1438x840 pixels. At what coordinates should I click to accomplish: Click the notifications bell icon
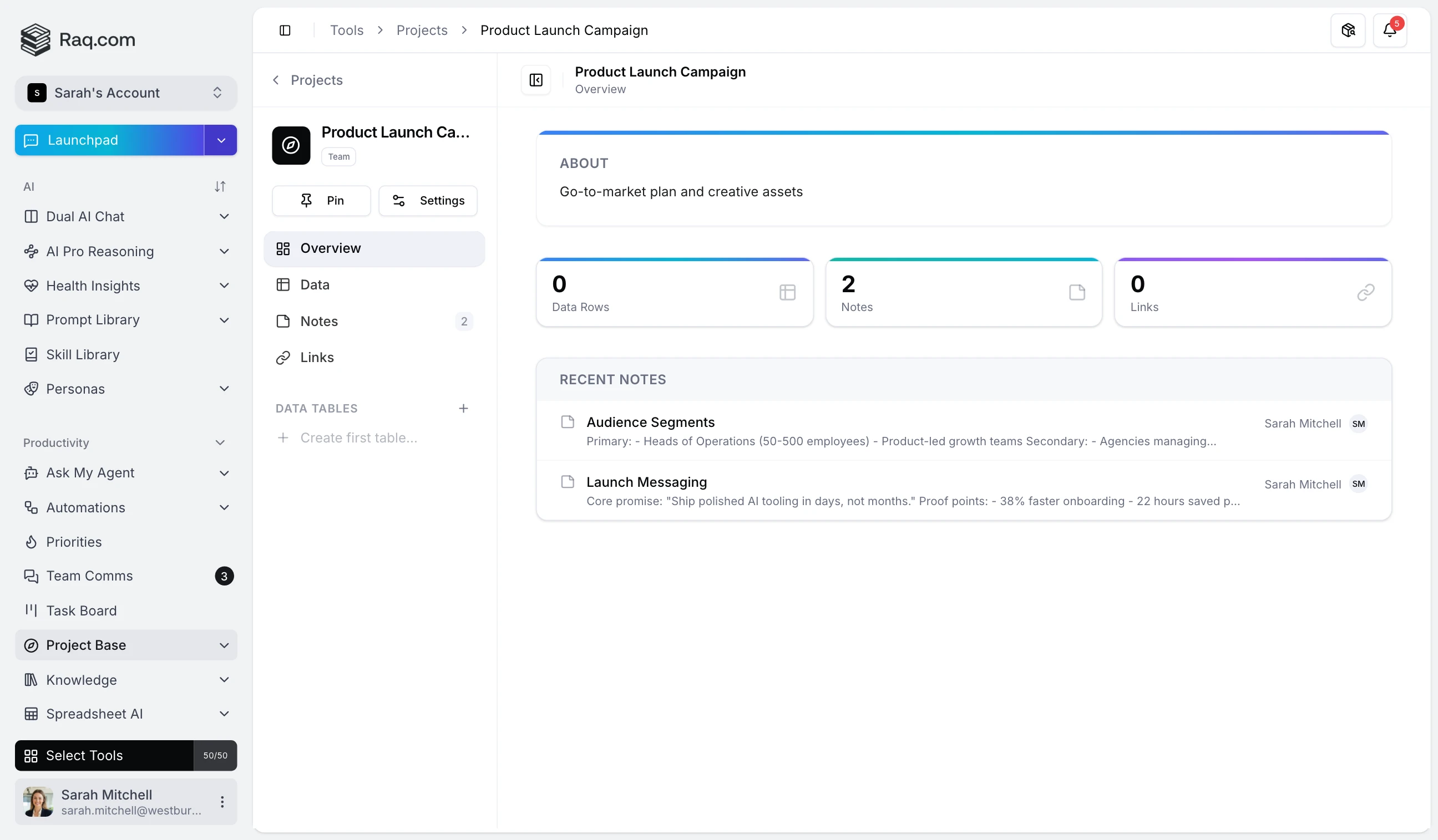click(1389, 30)
